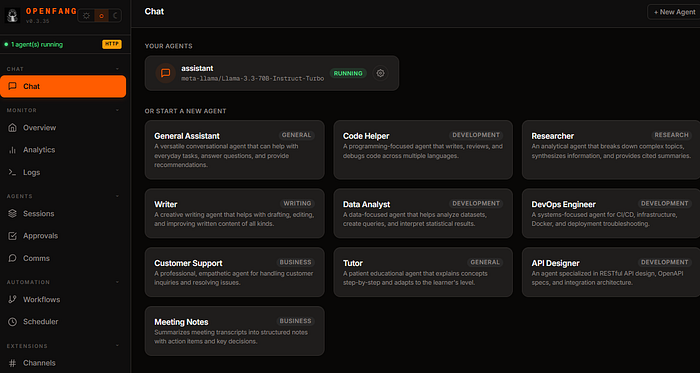Click the RESEARCH tag on Researcher

click(671, 135)
